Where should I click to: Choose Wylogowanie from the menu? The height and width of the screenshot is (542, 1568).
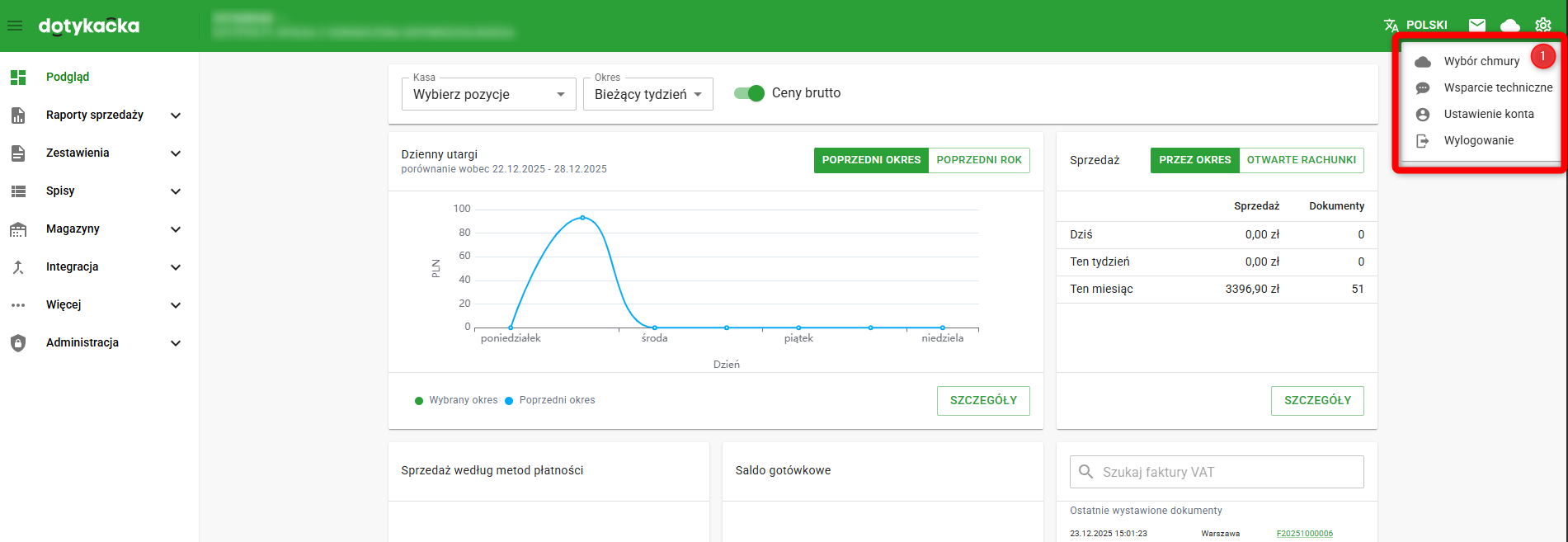(x=1478, y=141)
